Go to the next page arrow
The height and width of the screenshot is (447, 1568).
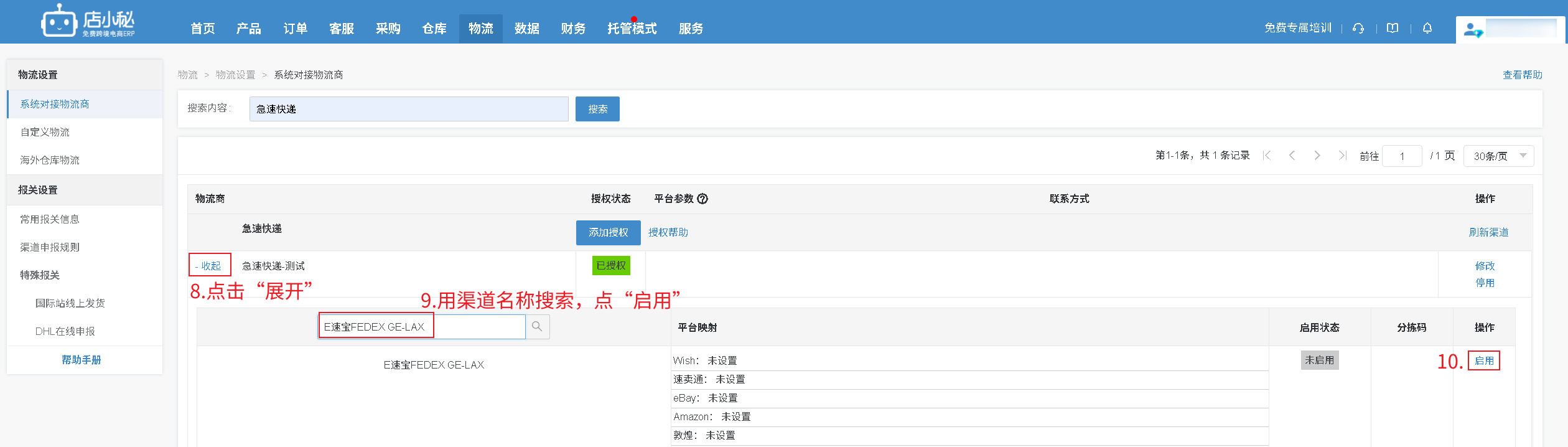(x=1317, y=156)
